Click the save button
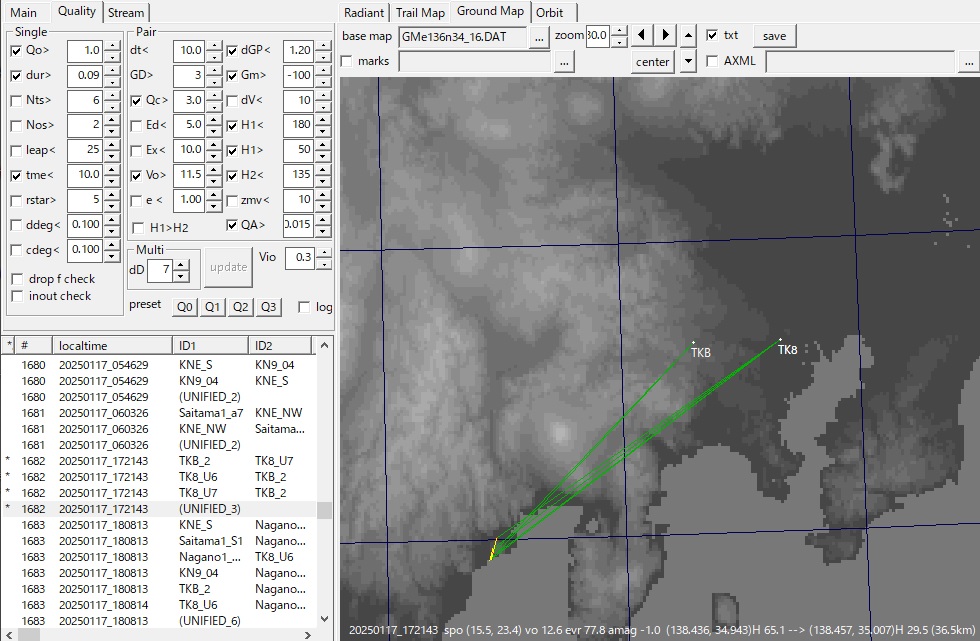The image size is (980, 641). (774, 36)
